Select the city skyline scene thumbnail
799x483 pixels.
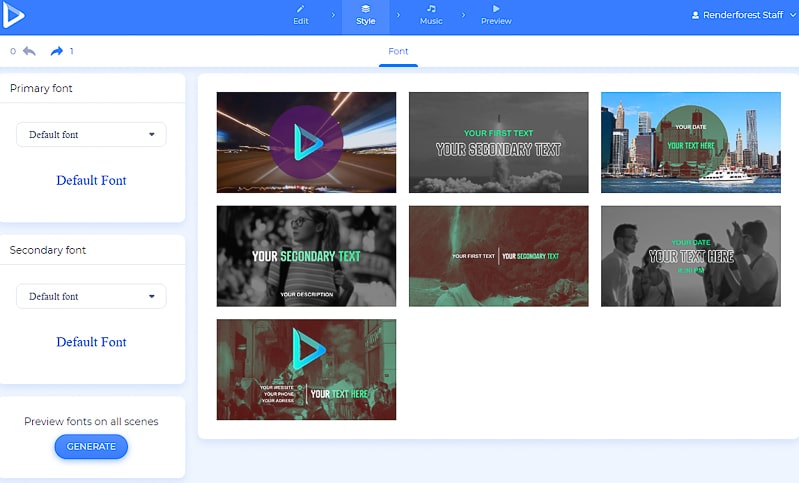point(690,142)
